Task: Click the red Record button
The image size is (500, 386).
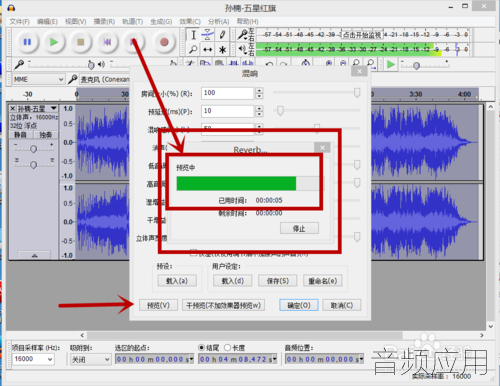Action: 164,42
